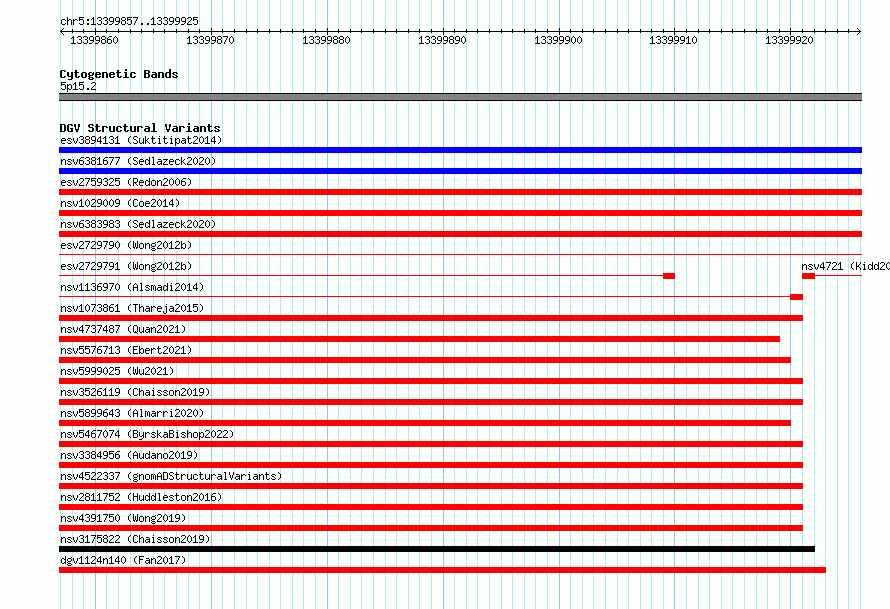Screen dimensions: 890x609
Task: Click ruler position 13399920
Action: point(789,40)
